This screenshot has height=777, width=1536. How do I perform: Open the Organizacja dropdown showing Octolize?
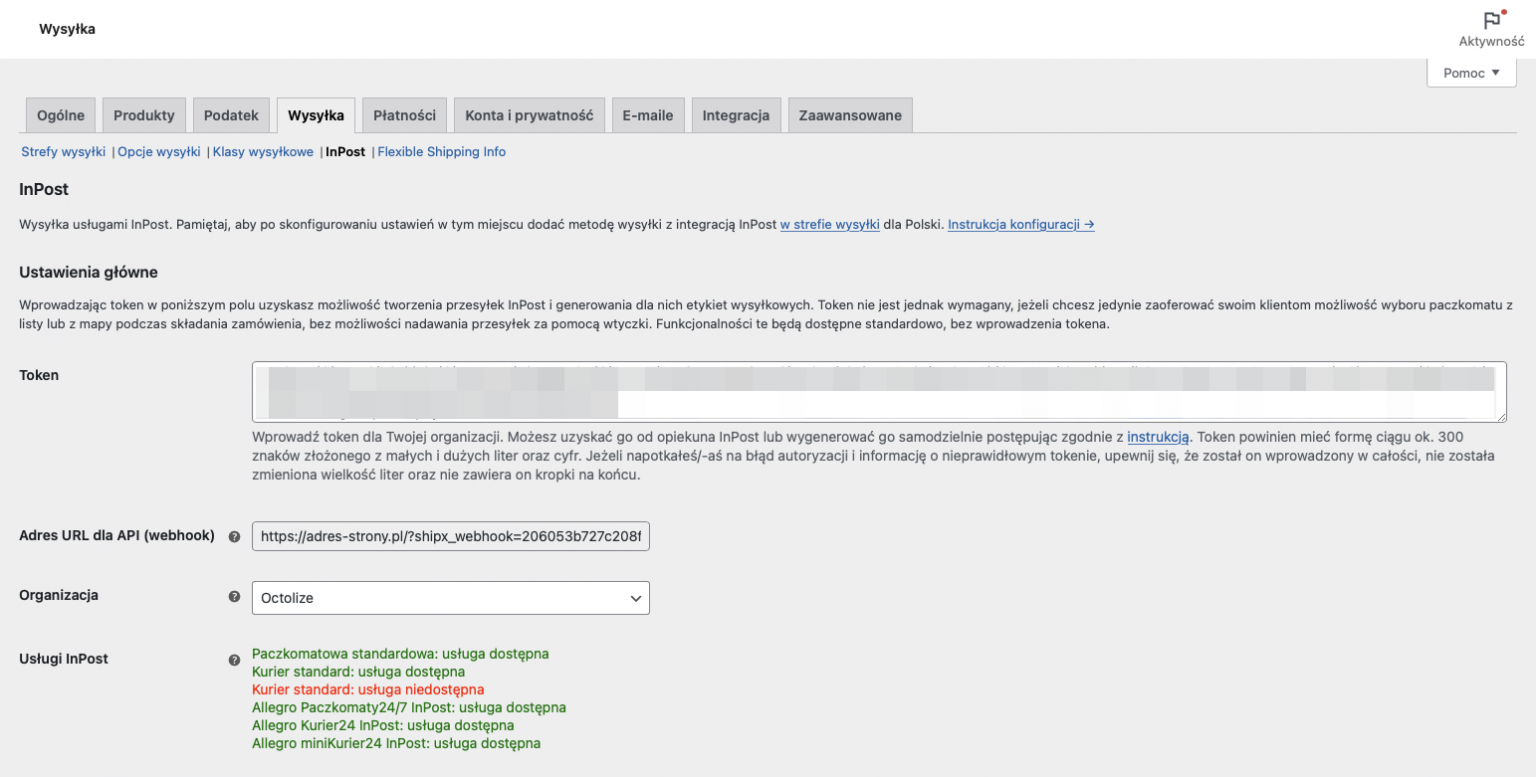450,597
